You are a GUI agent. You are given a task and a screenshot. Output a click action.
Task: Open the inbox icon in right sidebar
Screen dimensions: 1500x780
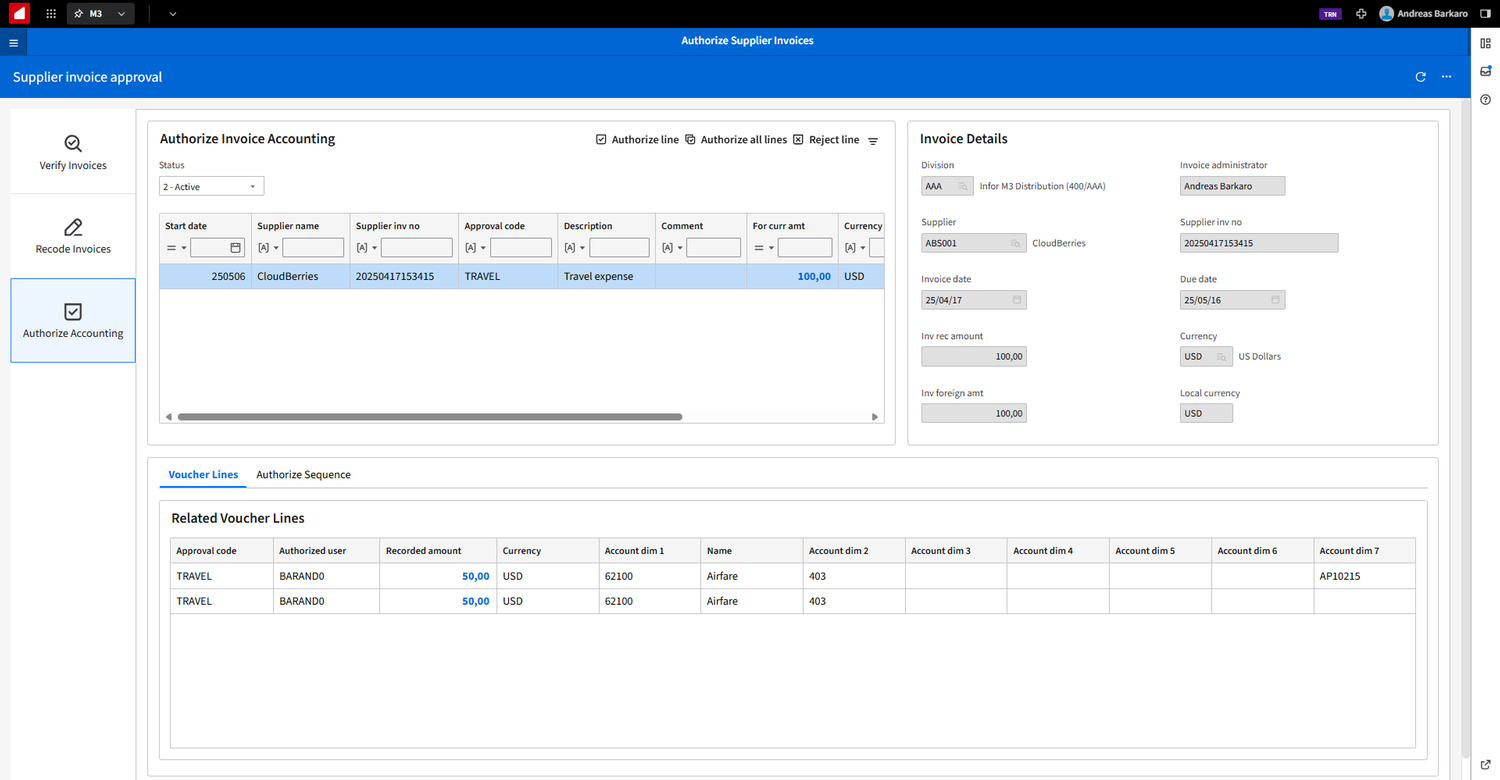(1485, 71)
